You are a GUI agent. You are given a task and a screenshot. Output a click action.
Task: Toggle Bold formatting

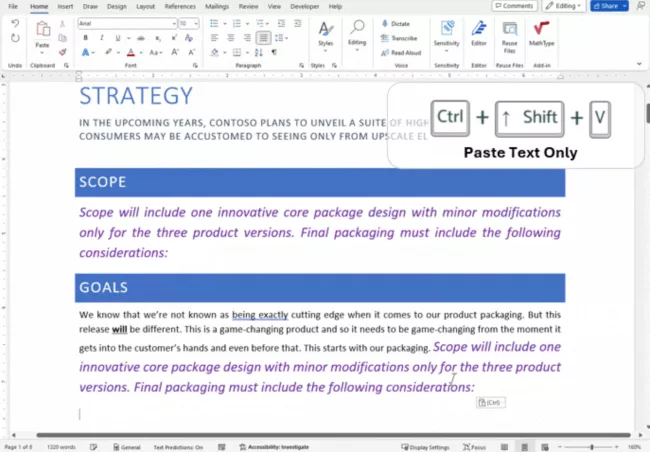click(85, 38)
